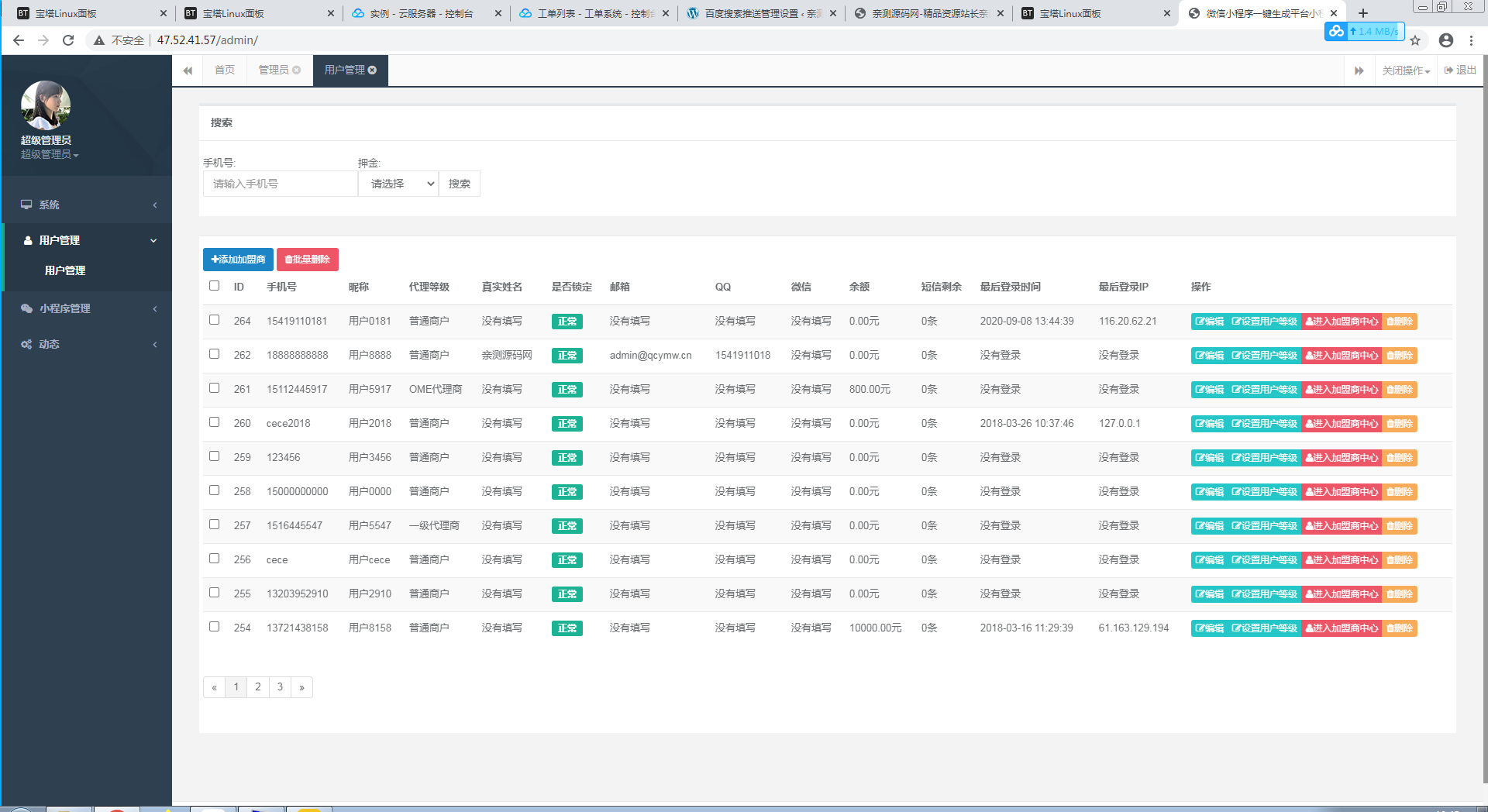Click 进入加盟商中心 for user 261
This screenshot has width=1488, height=812.
coord(1342,390)
